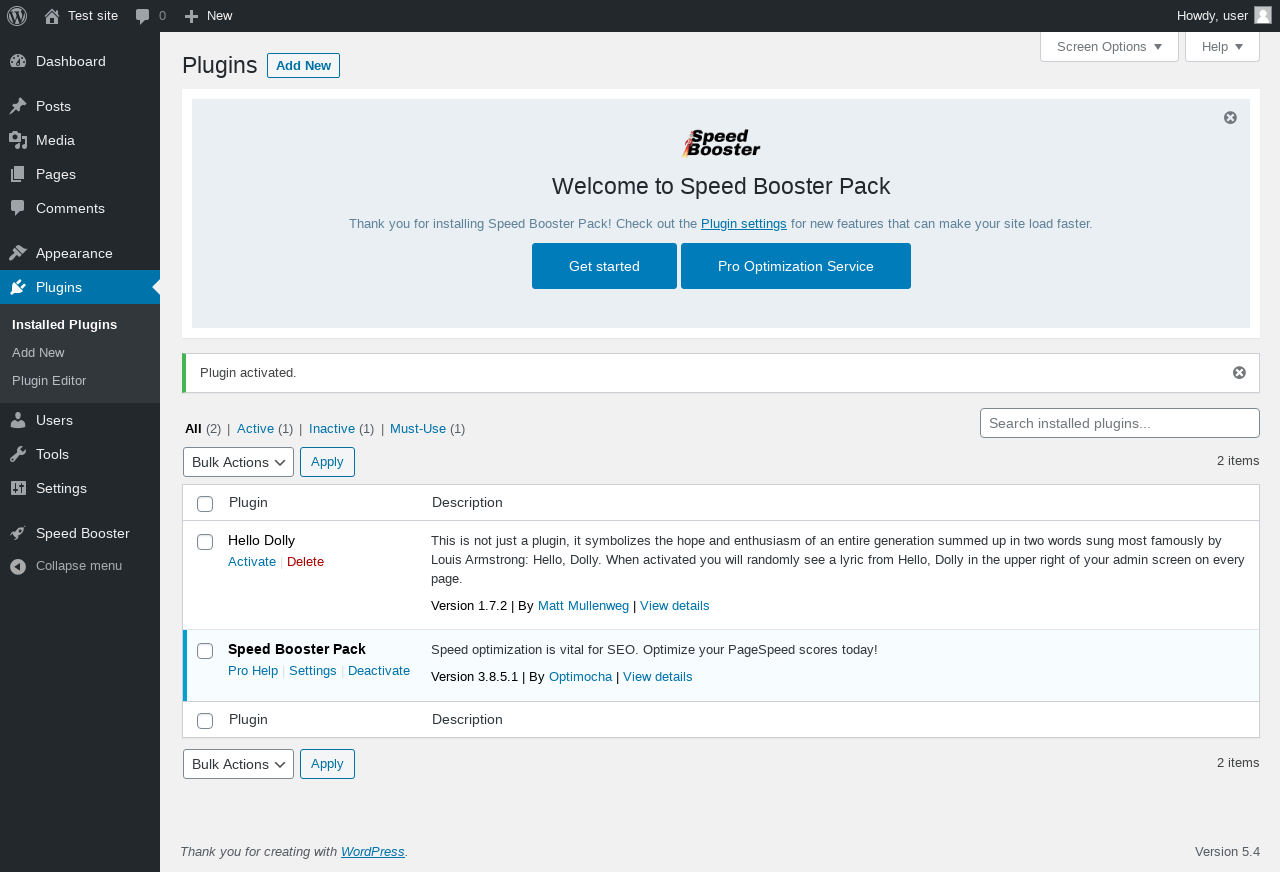Click the Get started button
Screen dimensions: 1280x872
tap(604, 266)
